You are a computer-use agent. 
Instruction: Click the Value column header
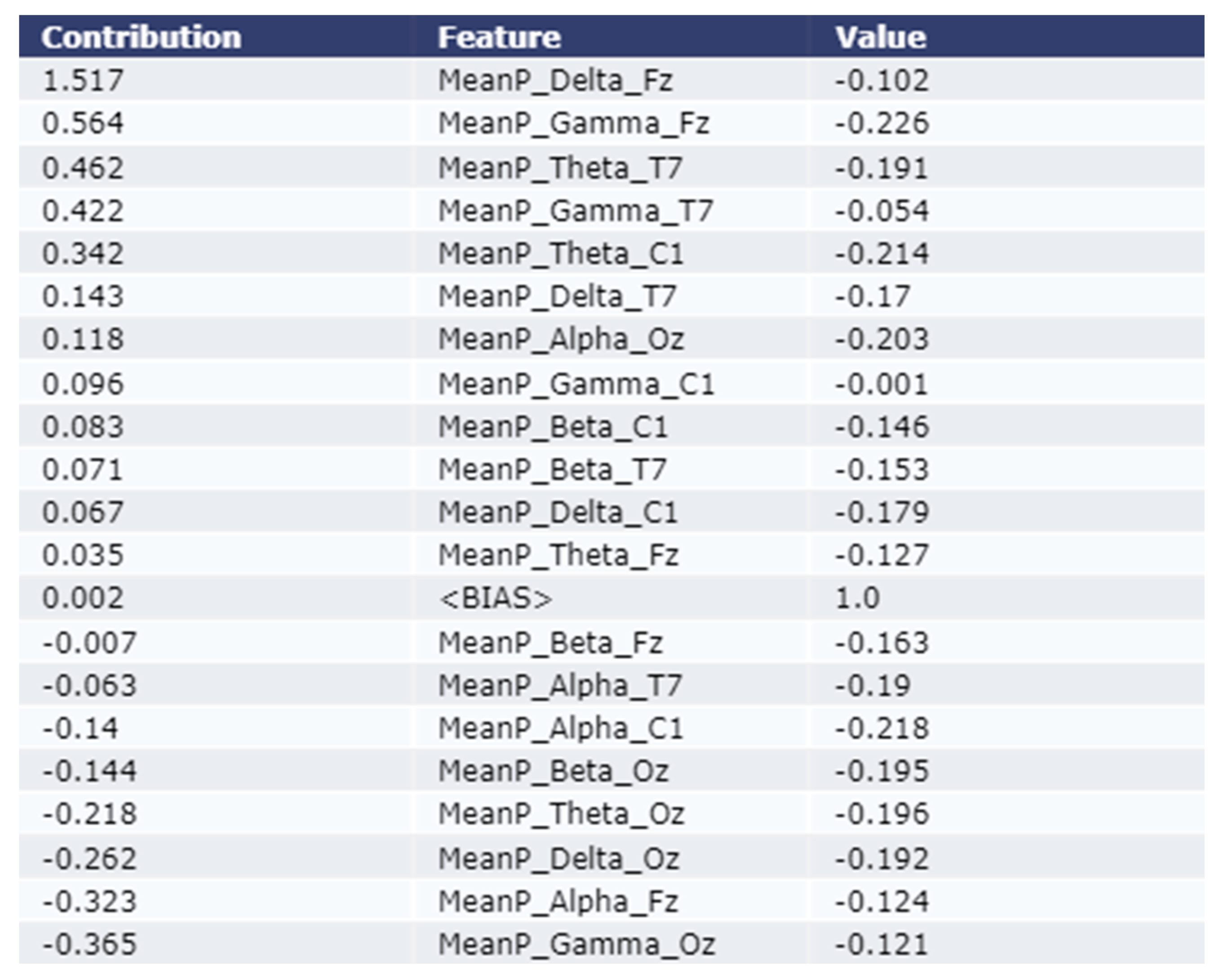click(x=881, y=37)
